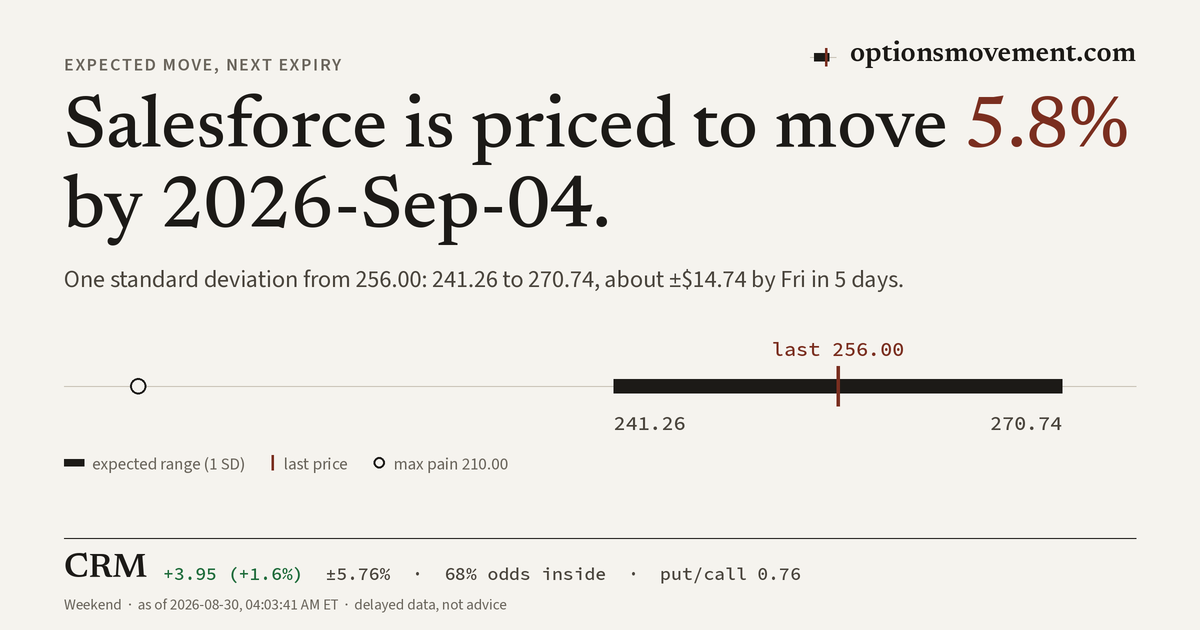The height and width of the screenshot is (630, 1200).
Task: Click the last price legend red tick
Action: 272,464
